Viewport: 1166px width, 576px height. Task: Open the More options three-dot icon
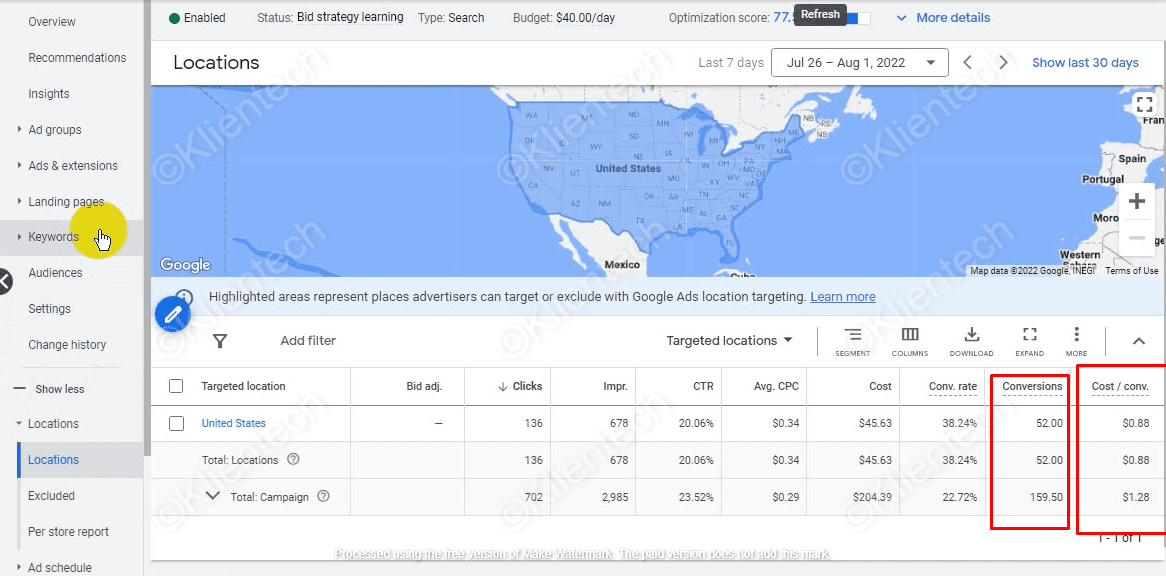(1076, 336)
